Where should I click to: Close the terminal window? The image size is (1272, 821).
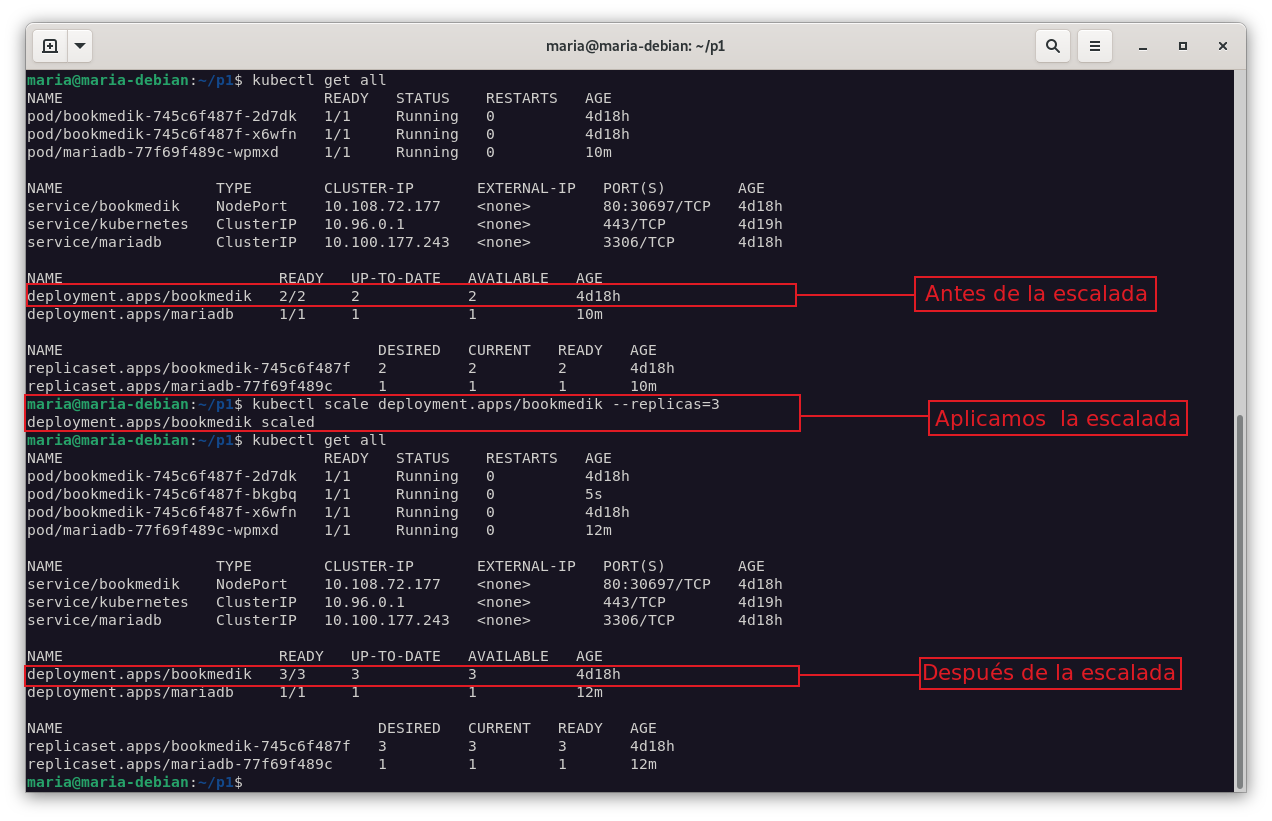(1223, 46)
